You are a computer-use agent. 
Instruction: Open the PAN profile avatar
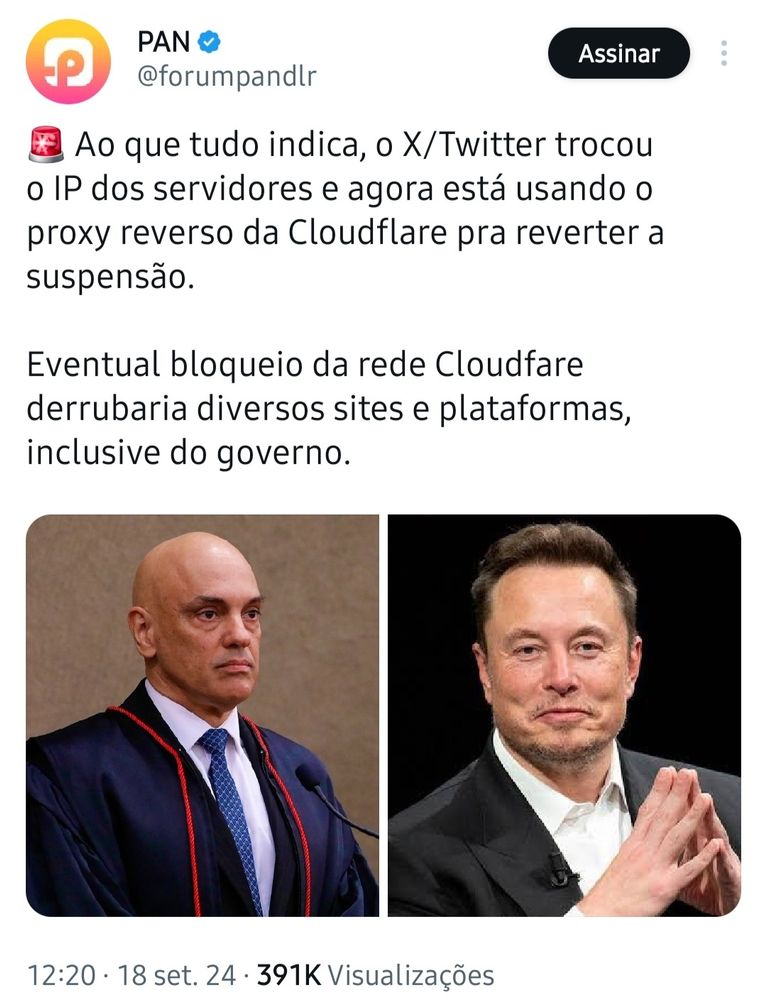[x=68, y=61]
